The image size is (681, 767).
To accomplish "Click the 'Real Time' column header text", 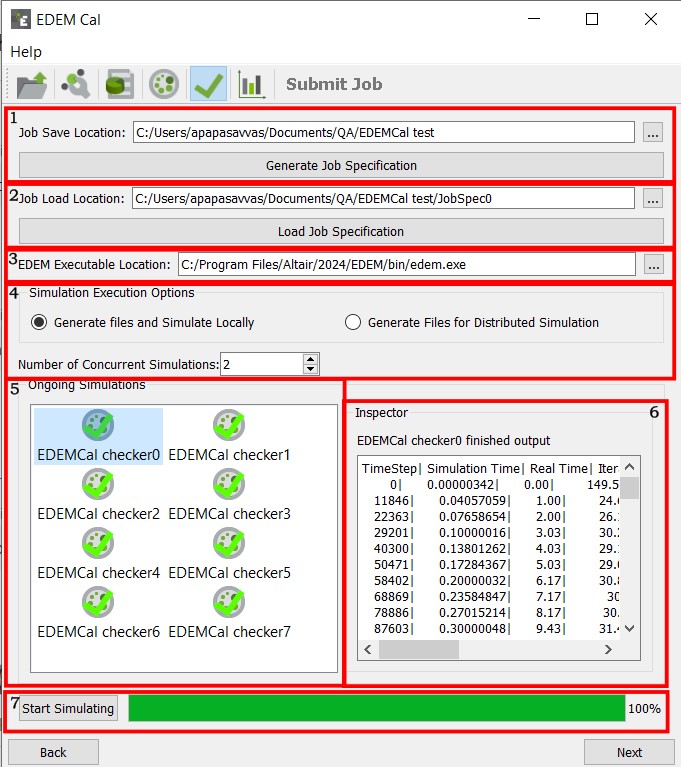I will tap(559, 469).
